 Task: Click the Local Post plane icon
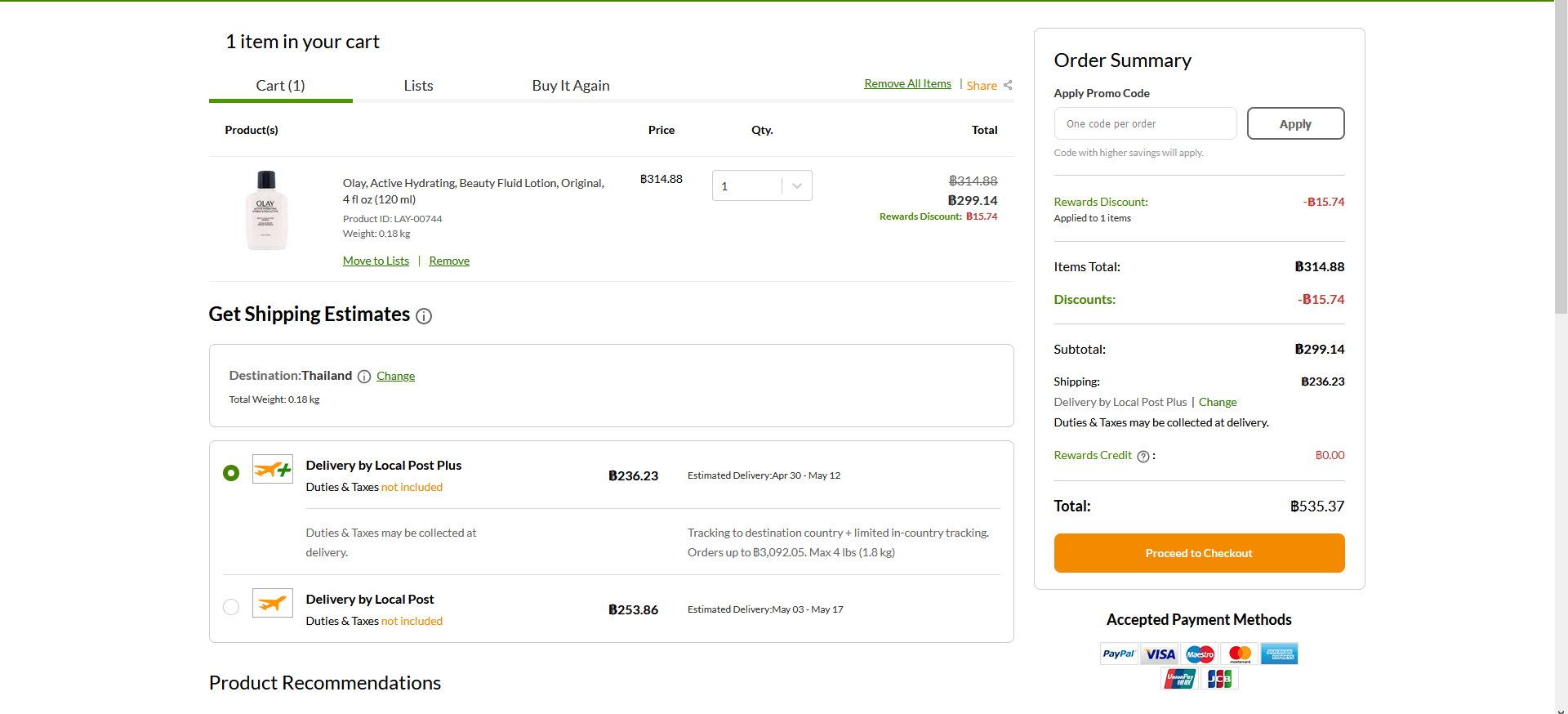pyautogui.click(x=272, y=604)
